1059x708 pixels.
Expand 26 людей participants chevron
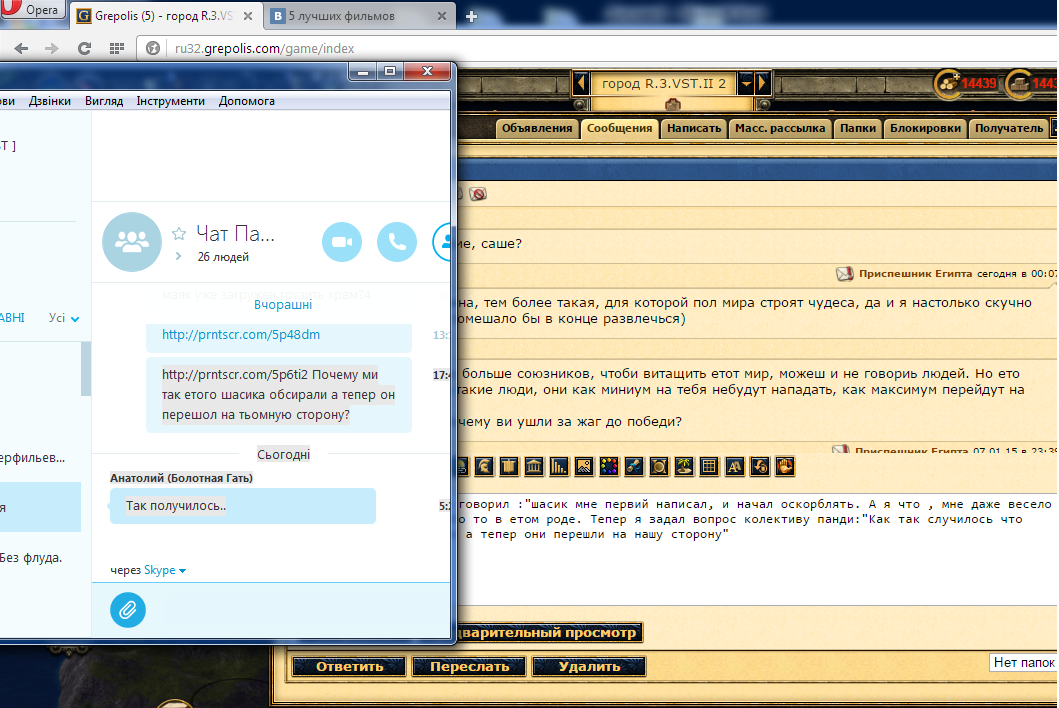pyautogui.click(x=178, y=257)
